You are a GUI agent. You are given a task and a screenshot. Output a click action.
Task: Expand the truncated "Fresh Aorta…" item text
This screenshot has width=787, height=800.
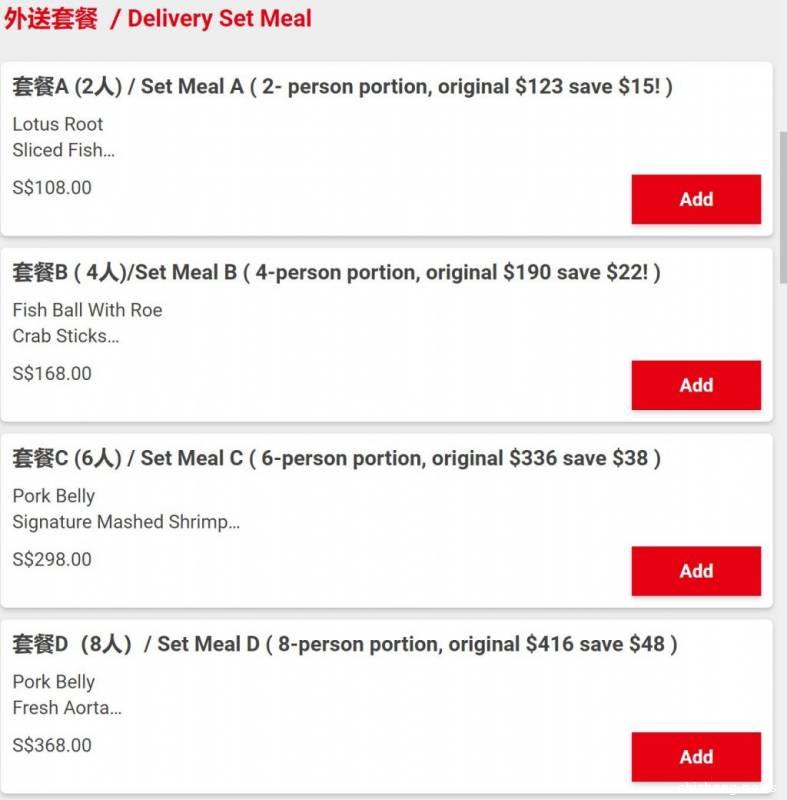click(67, 709)
